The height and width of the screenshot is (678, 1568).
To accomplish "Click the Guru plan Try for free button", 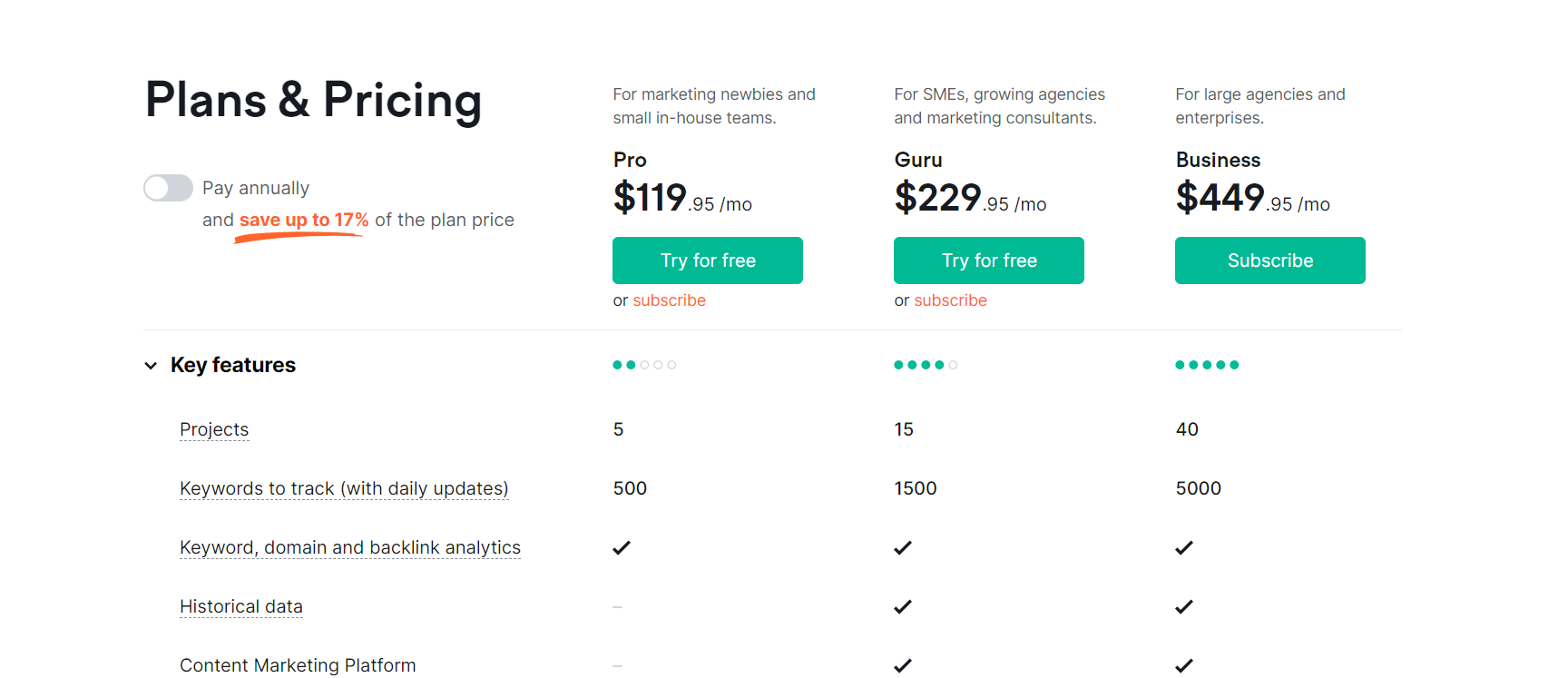I will coord(988,260).
